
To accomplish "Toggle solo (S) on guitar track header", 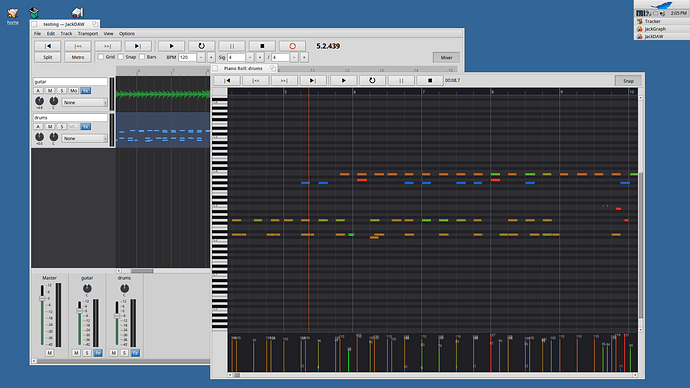I will (62, 91).
